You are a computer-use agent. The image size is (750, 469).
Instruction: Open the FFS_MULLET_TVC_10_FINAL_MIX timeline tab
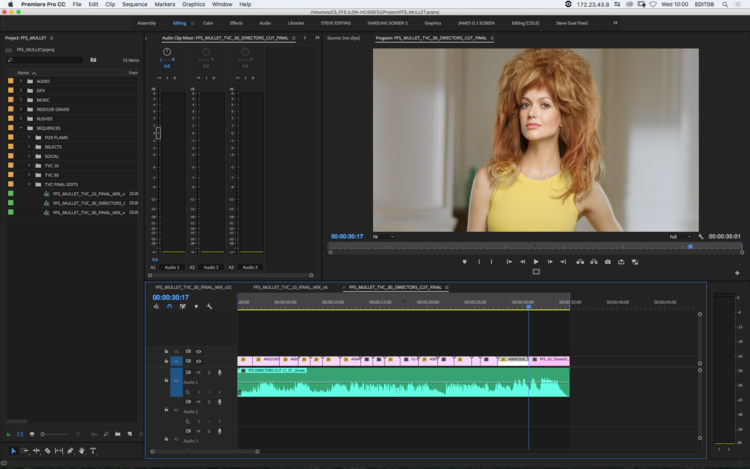tap(290, 287)
